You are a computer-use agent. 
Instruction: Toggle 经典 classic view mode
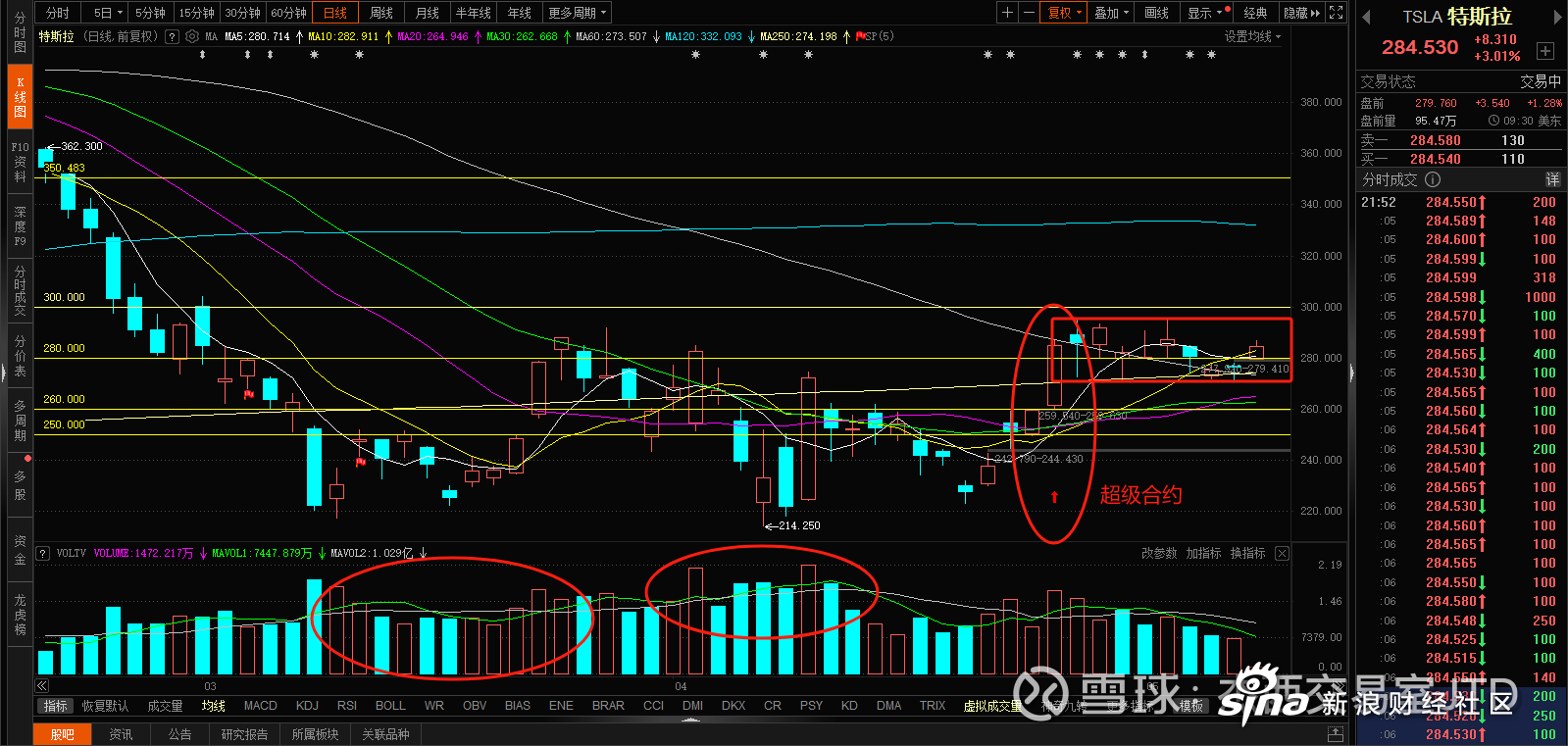[x=1255, y=13]
